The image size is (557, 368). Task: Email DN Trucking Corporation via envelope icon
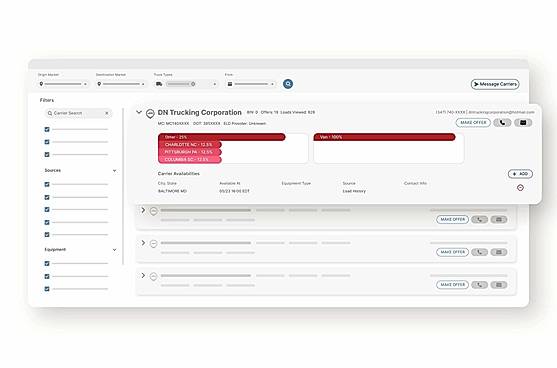pyautogui.click(x=523, y=123)
